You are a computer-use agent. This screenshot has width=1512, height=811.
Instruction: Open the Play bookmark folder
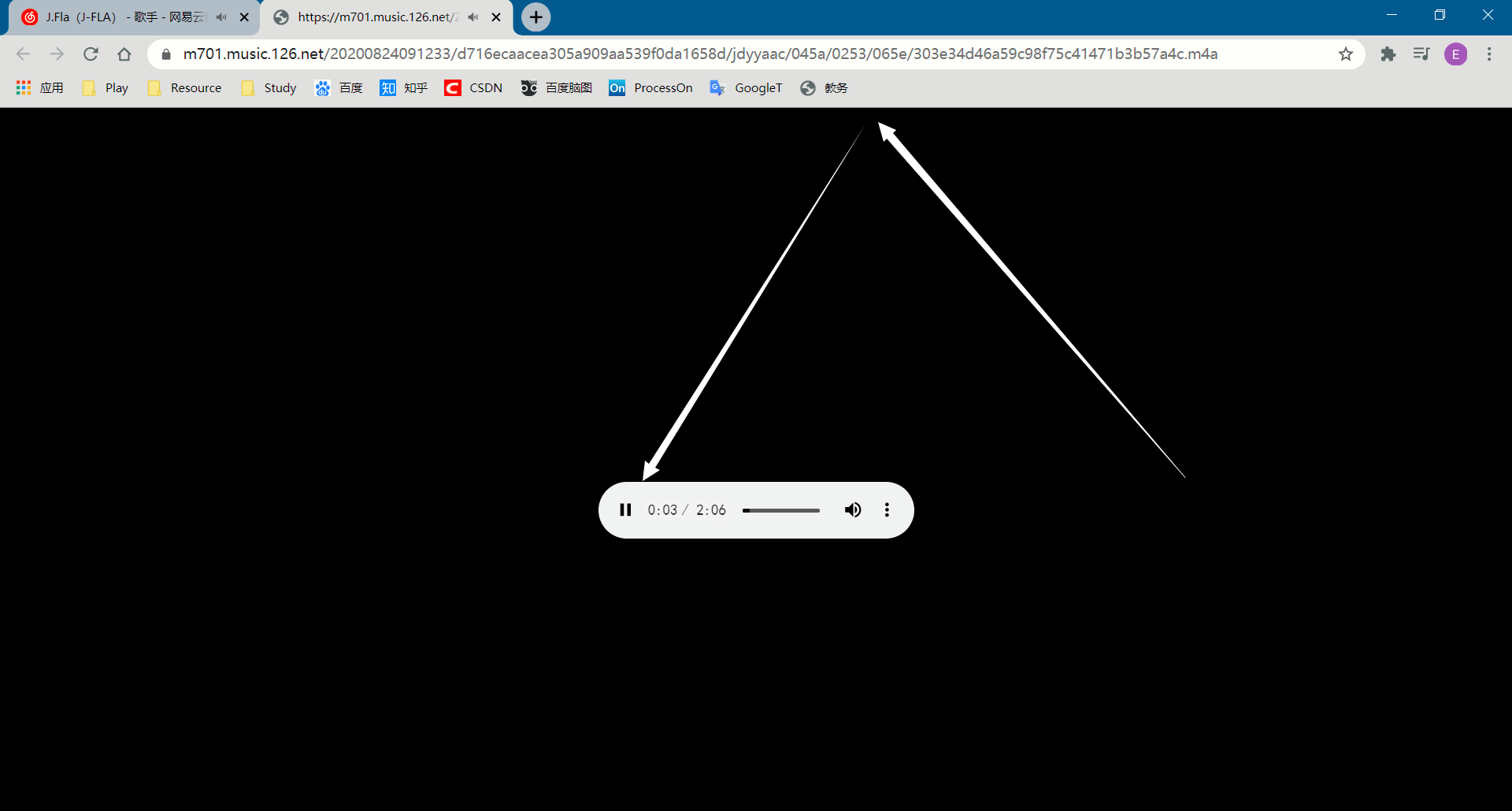[x=106, y=88]
